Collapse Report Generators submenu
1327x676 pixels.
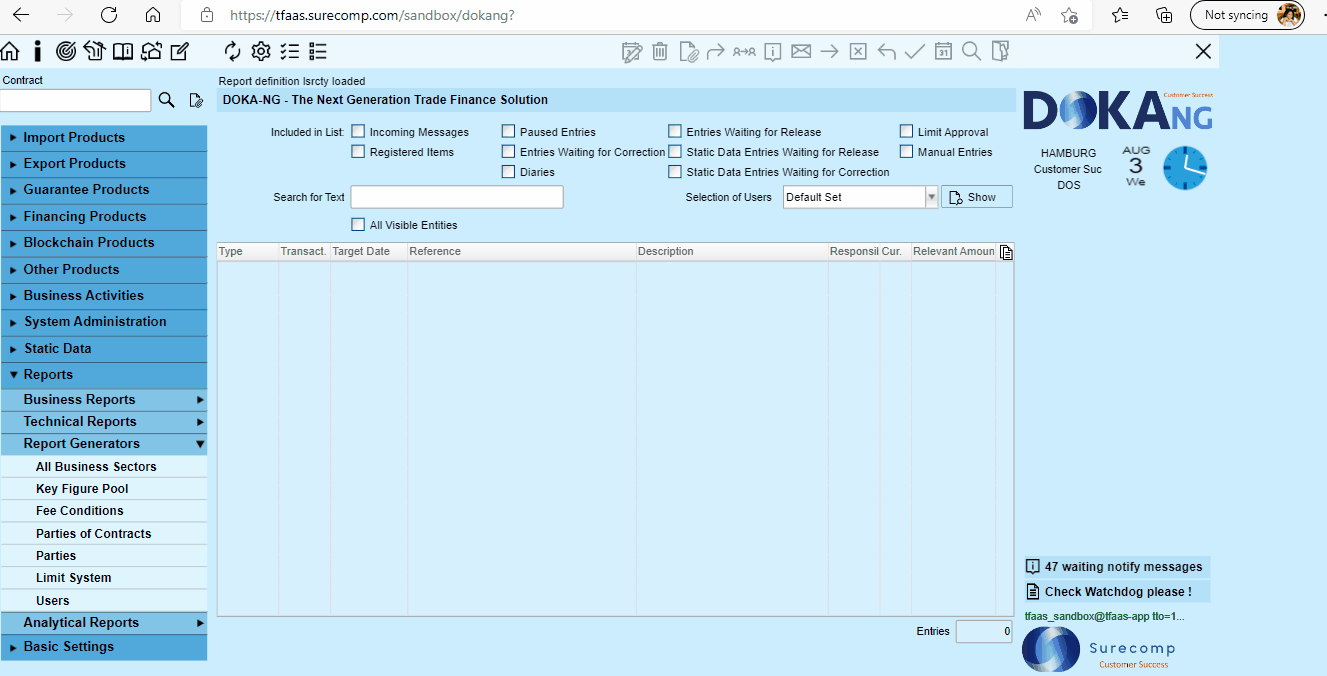click(x=104, y=444)
